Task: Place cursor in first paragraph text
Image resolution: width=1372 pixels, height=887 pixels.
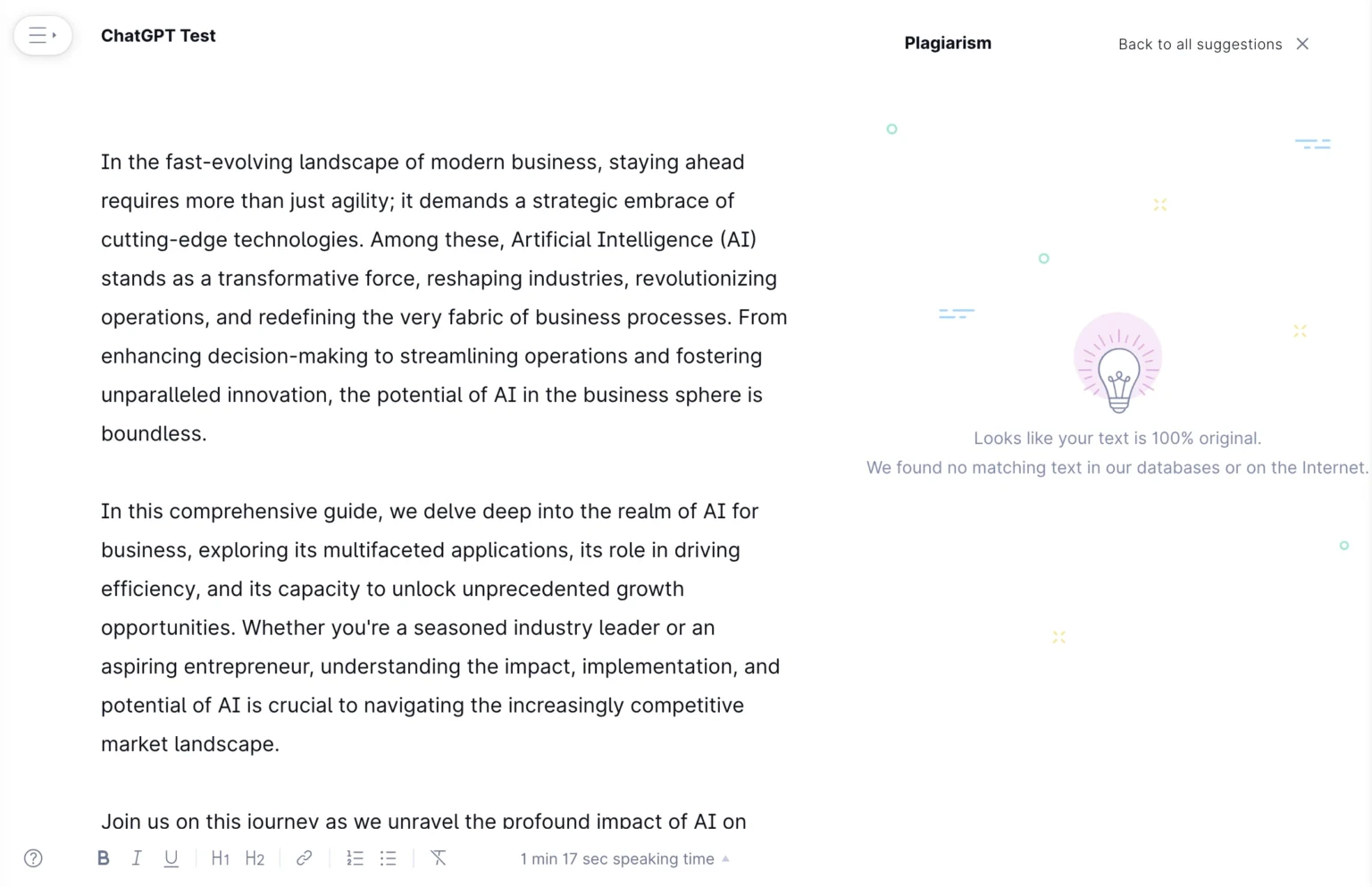Action: 444,297
